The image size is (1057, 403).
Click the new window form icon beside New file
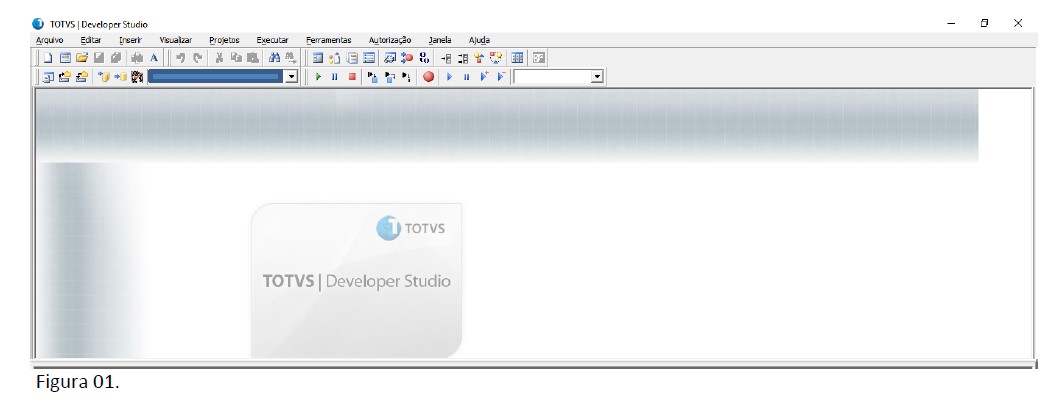65,58
